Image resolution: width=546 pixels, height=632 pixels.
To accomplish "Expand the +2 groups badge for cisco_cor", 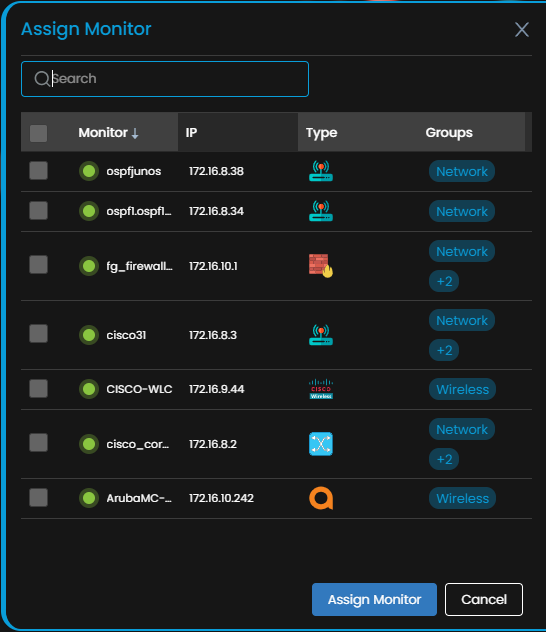I will (444, 459).
